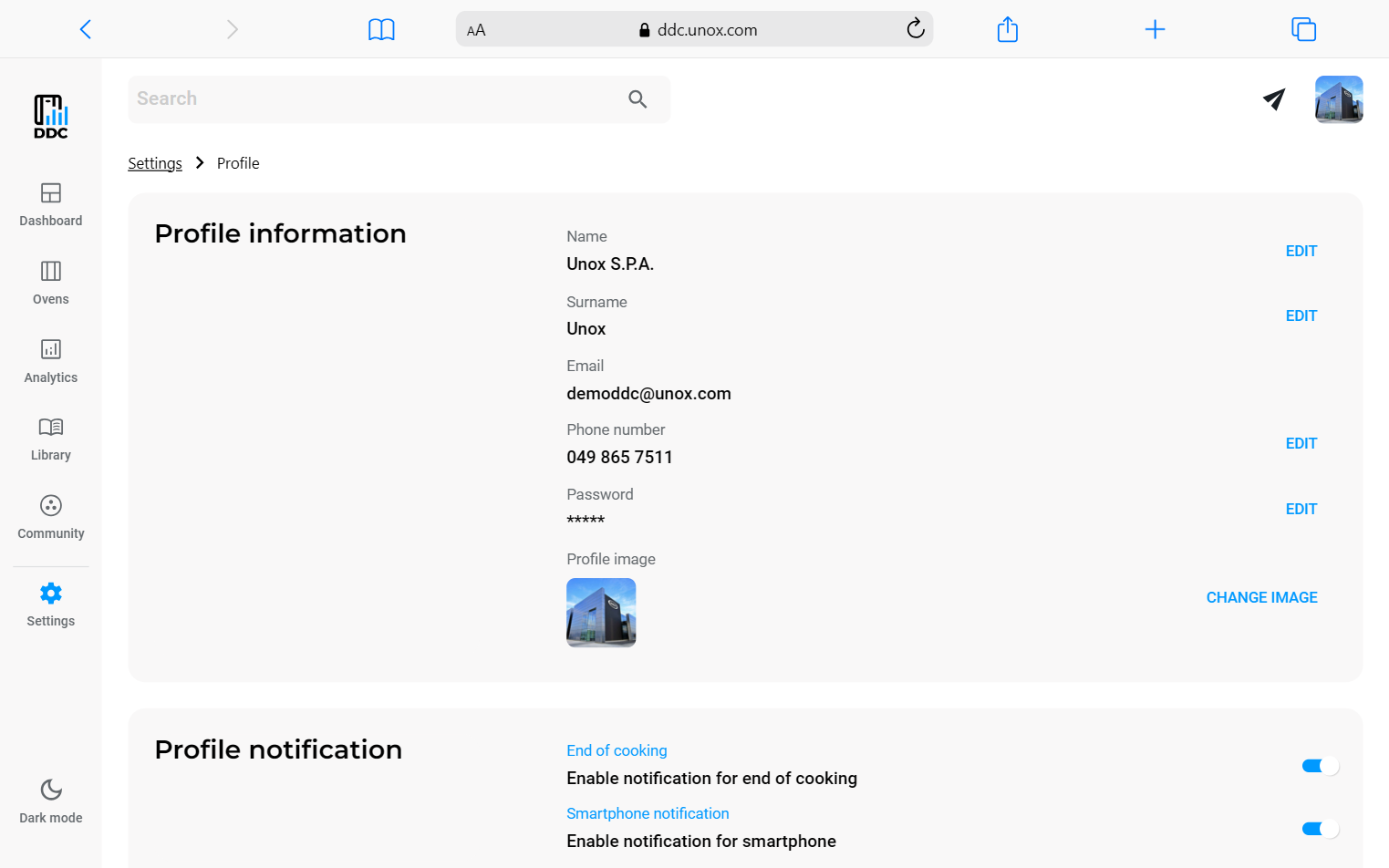The width and height of the screenshot is (1389, 868).
Task: Open the Analytics section
Action: (50, 362)
